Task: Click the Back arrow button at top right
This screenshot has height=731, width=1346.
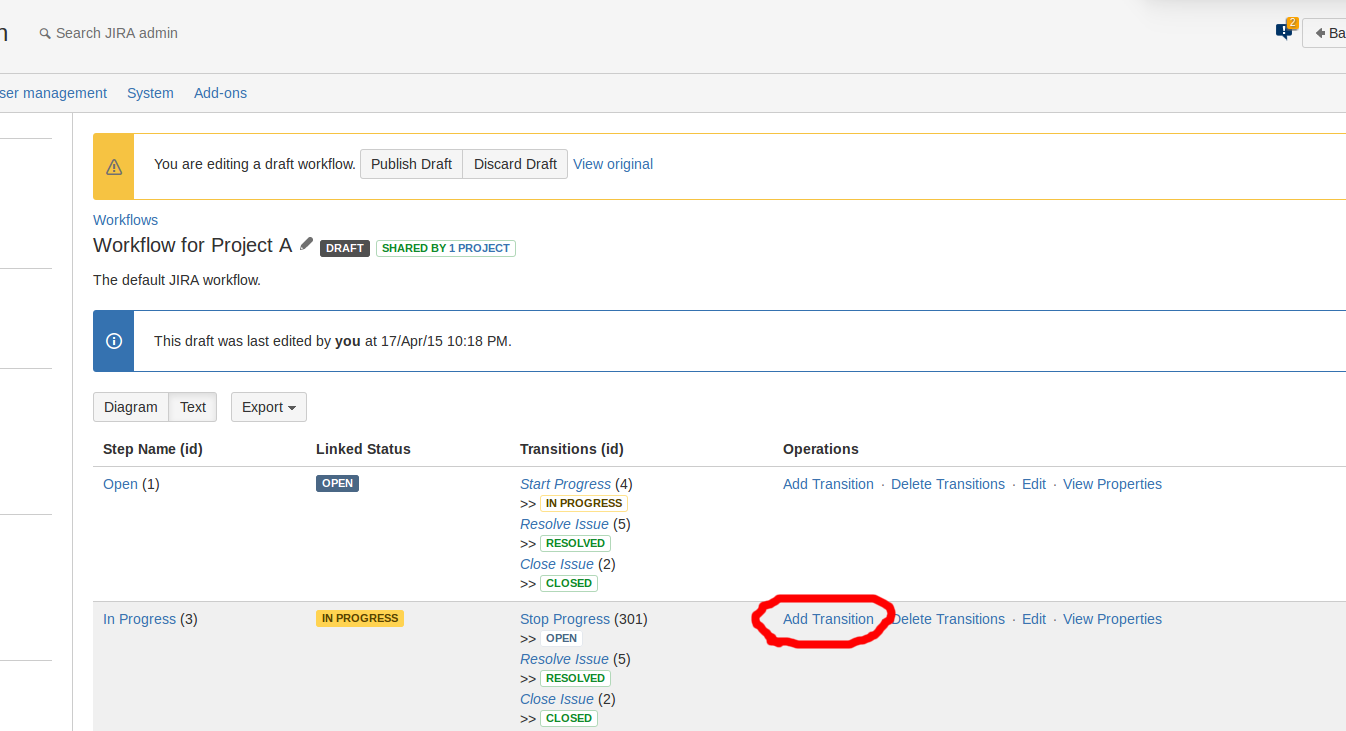Action: point(1322,32)
